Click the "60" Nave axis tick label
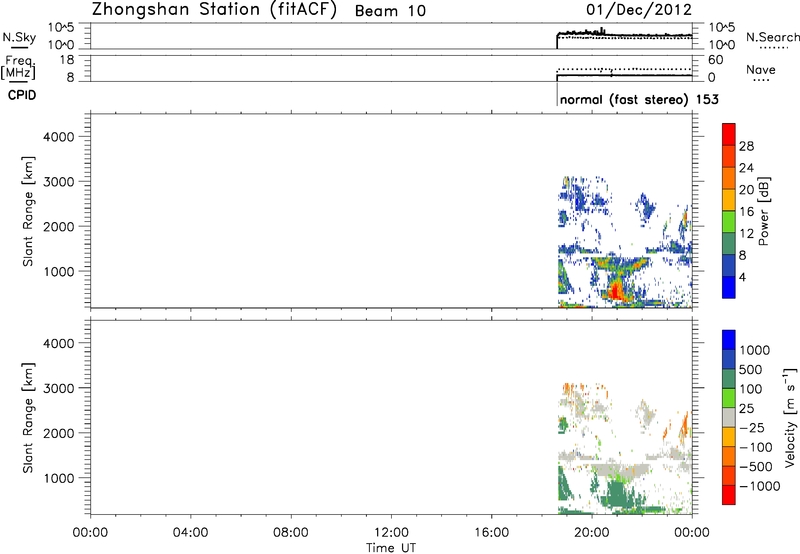 pos(715,60)
